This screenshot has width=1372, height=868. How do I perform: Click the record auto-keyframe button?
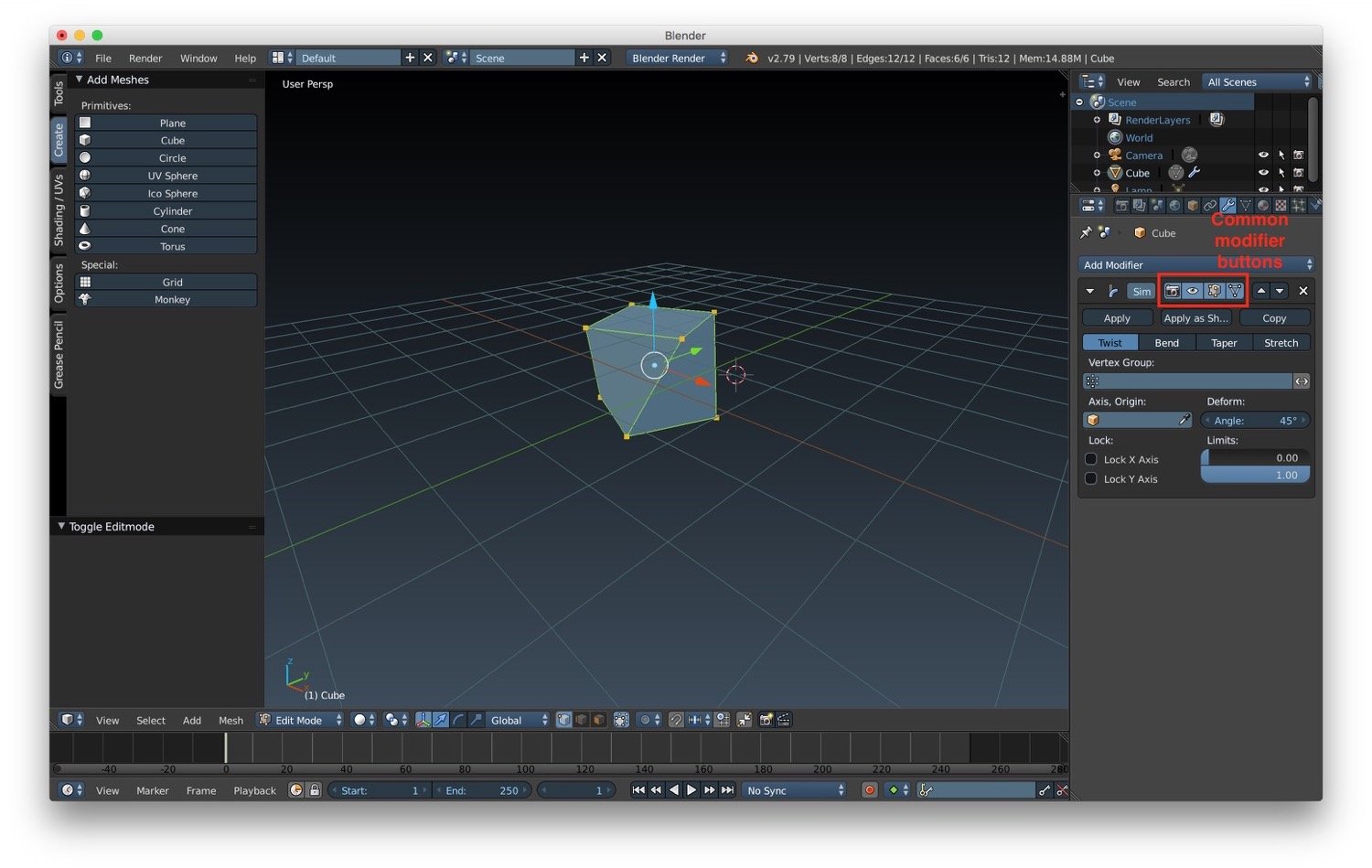(x=870, y=790)
